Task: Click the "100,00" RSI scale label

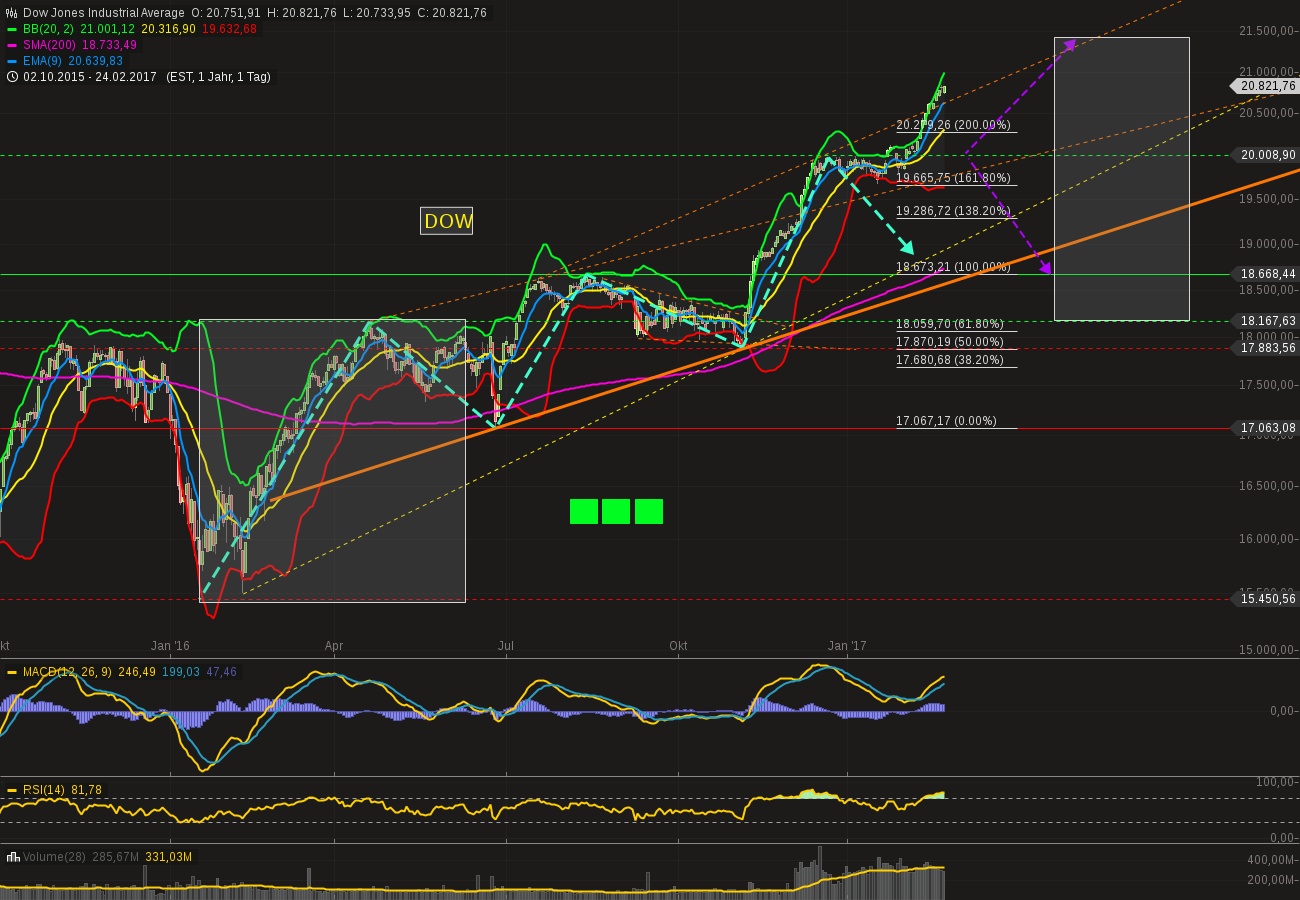Action: tap(1275, 782)
